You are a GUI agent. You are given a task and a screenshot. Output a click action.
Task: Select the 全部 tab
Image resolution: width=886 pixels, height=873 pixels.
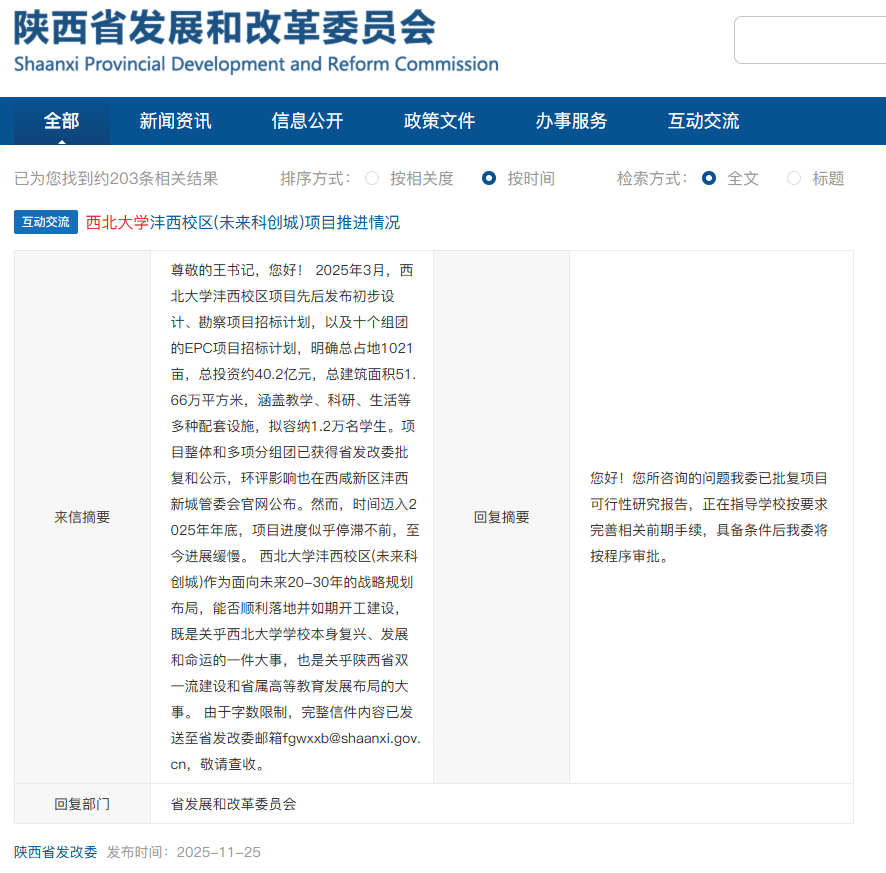[x=60, y=120]
